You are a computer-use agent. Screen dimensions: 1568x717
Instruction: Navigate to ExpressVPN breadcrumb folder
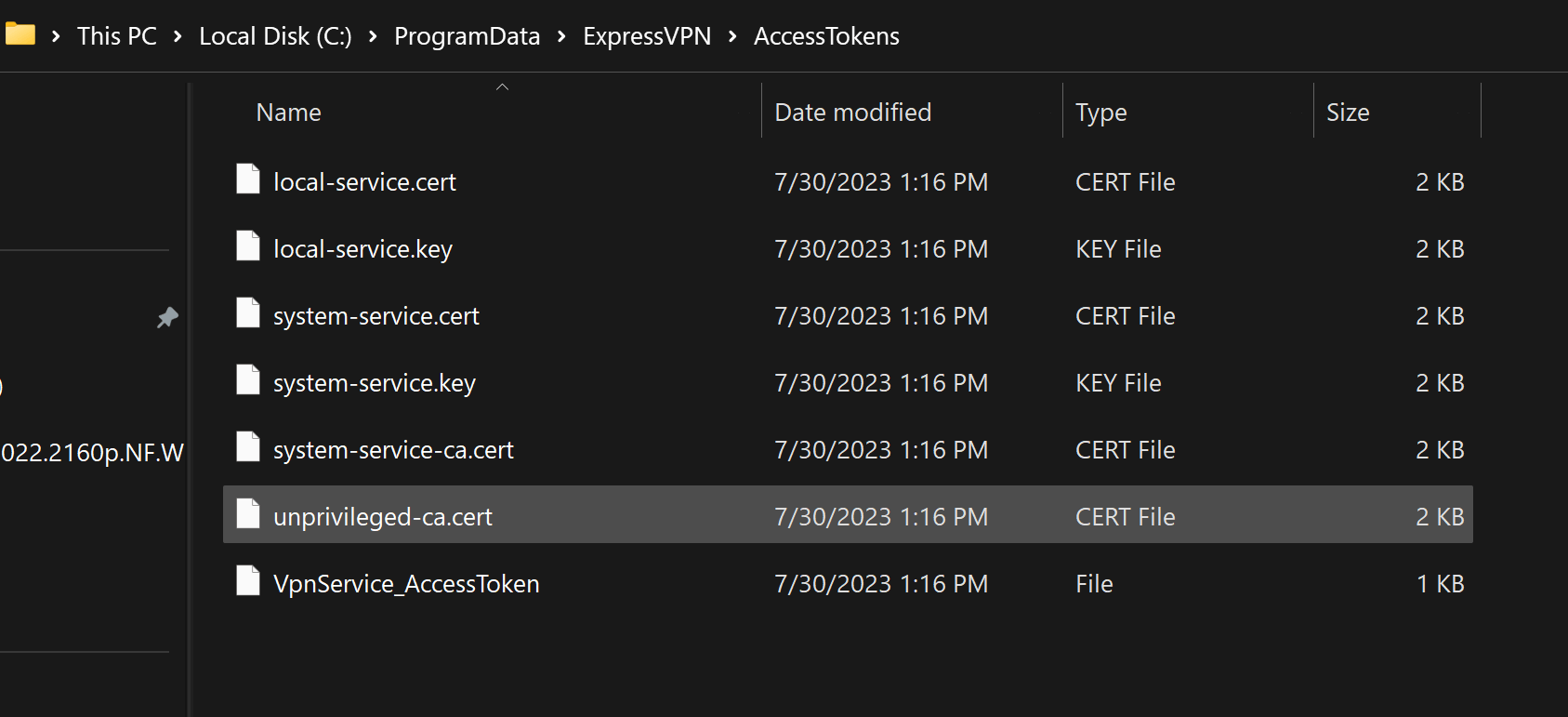647,36
